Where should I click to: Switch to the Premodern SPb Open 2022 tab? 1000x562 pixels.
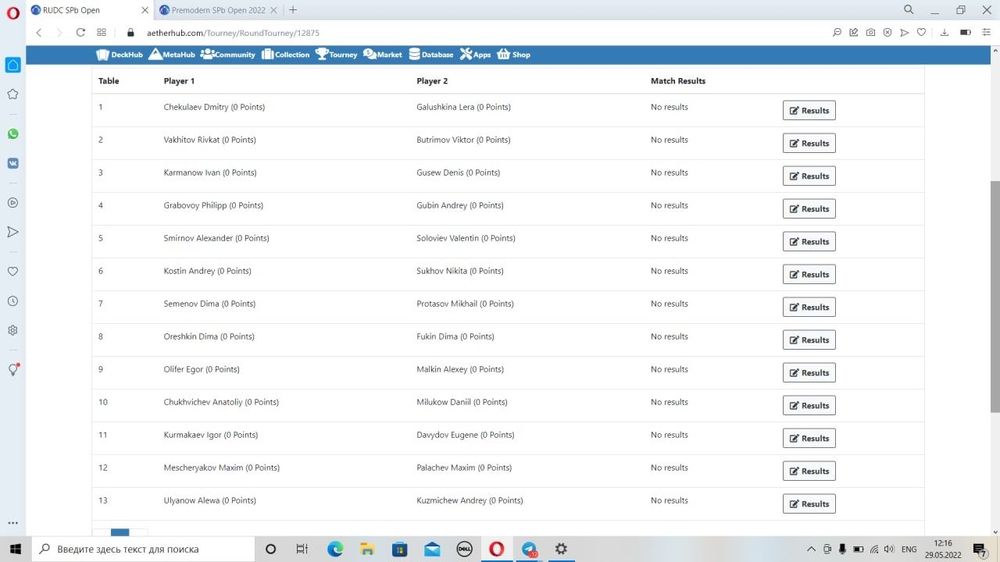tap(217, 10)
